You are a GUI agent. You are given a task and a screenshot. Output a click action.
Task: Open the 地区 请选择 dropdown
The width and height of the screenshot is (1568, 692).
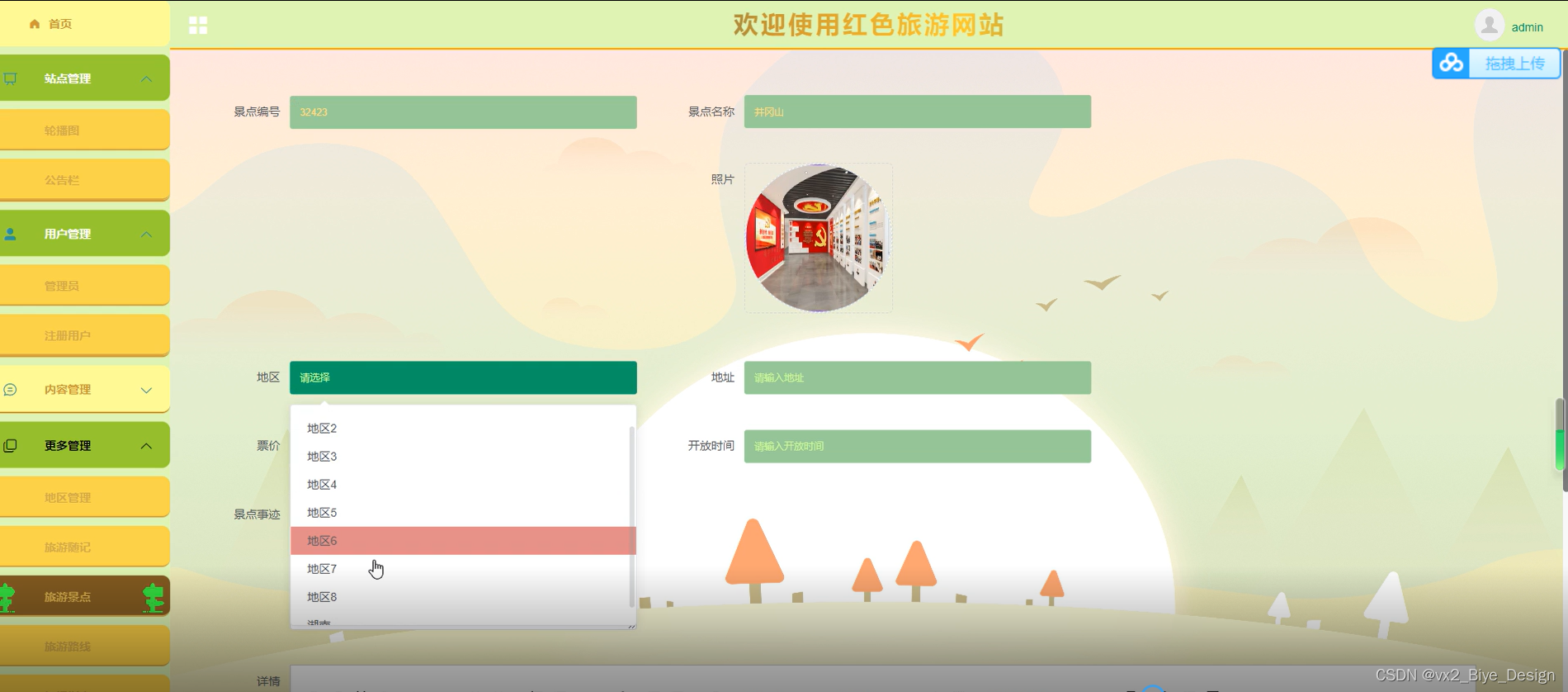[463, 377]
